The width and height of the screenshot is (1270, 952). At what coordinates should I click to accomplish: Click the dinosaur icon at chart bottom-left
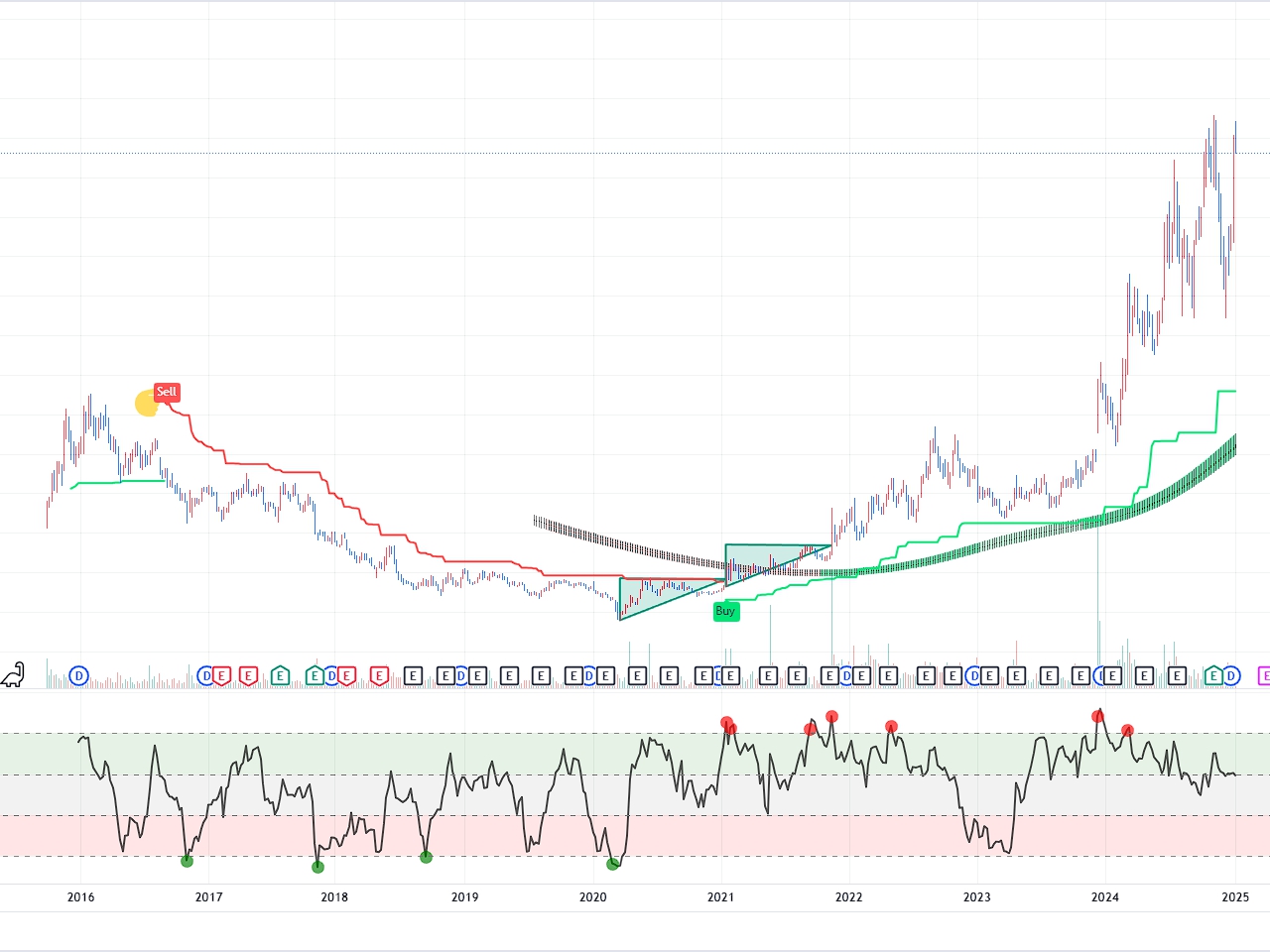(13, 675)
